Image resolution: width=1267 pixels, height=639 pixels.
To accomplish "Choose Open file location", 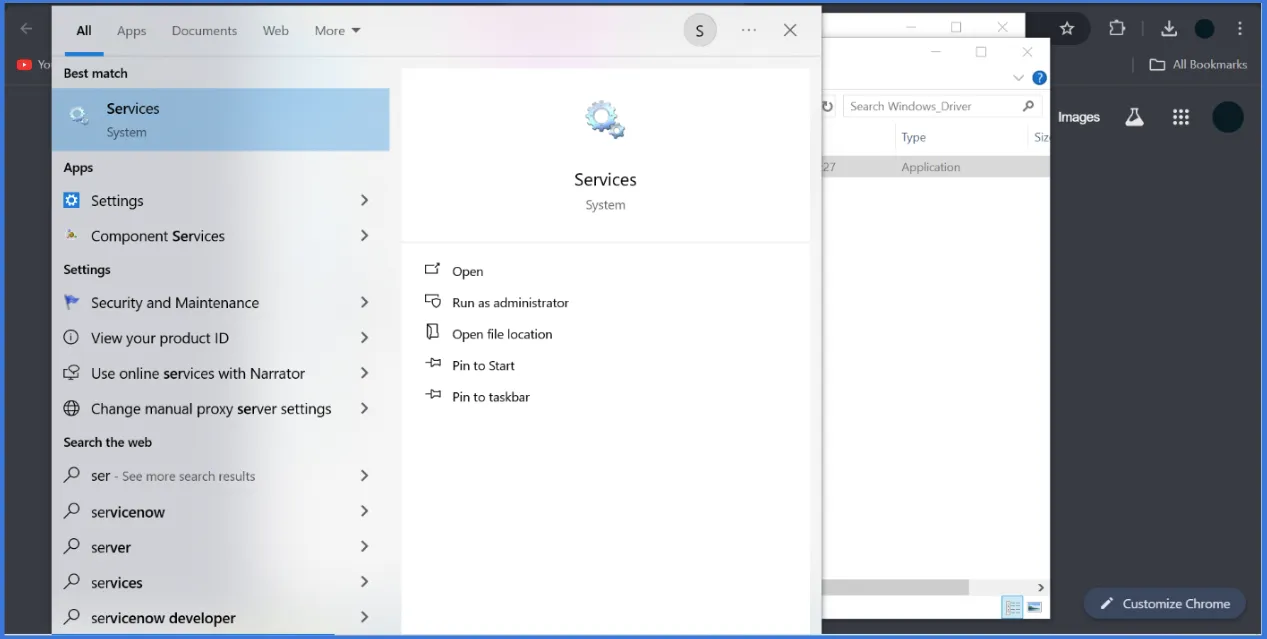I will (x=502, y=334).
